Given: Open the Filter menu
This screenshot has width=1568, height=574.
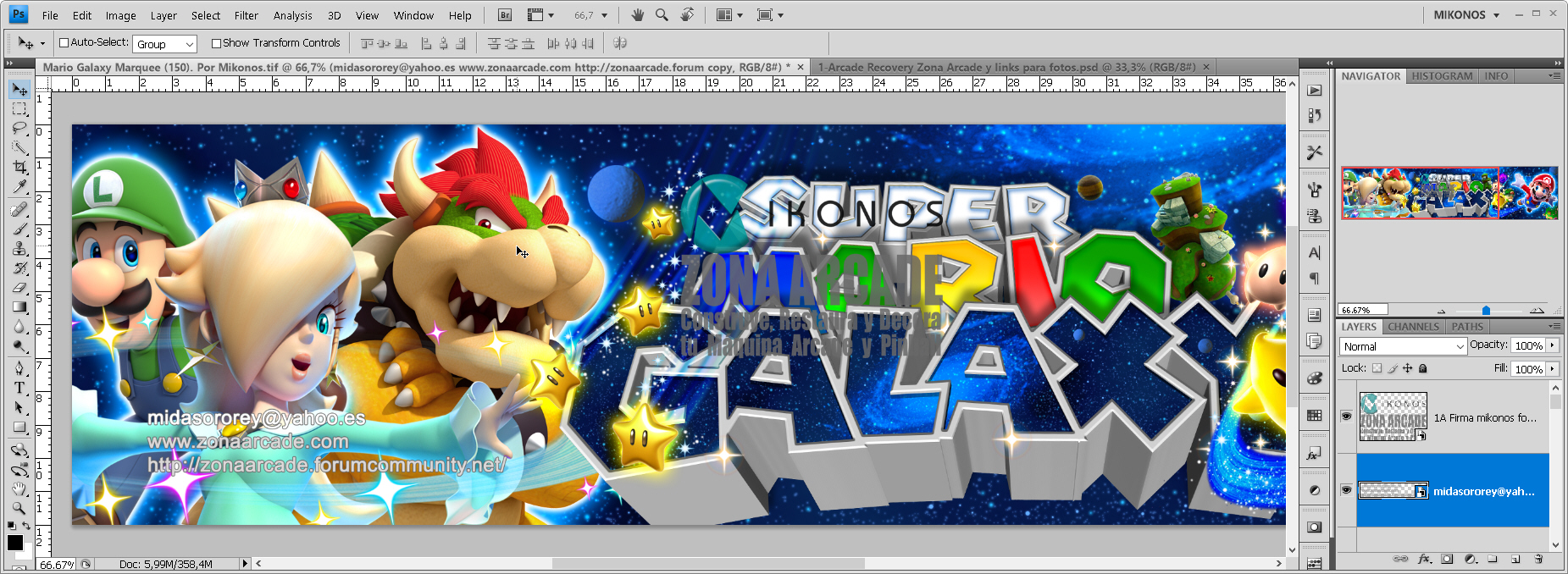Looking at the screenshot, I should tap(247, 15).
